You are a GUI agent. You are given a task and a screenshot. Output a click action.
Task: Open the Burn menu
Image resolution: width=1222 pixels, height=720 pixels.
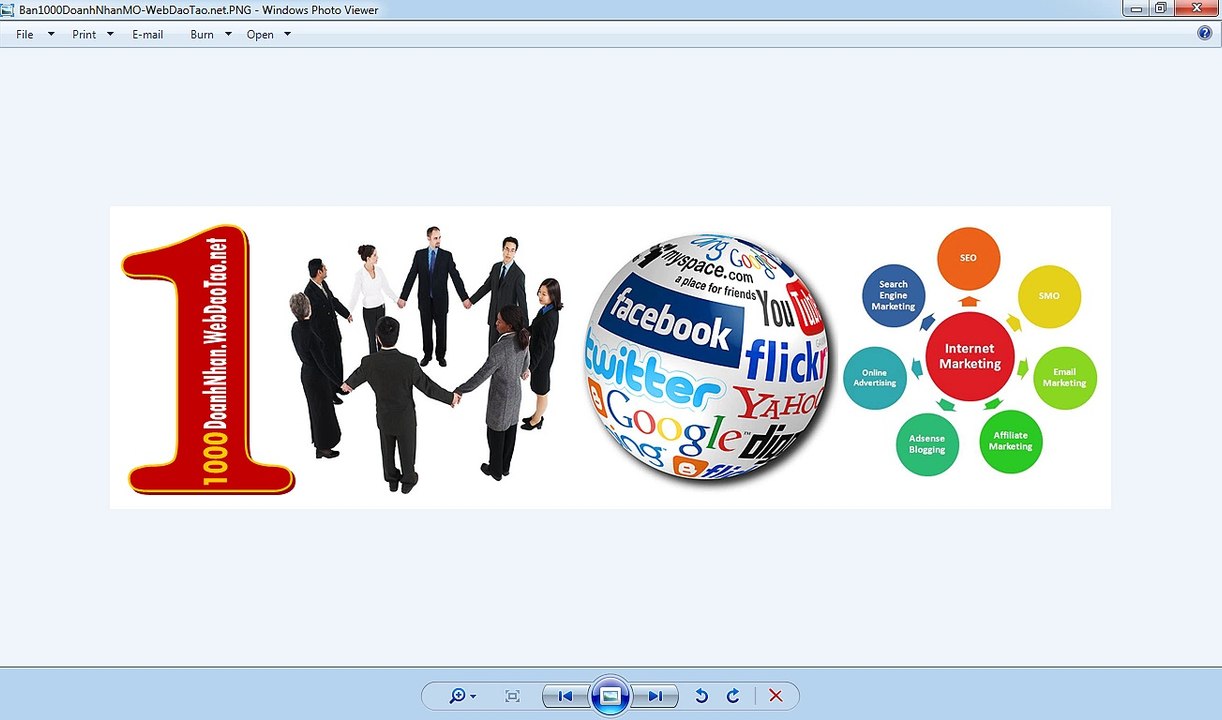point(202,34)
